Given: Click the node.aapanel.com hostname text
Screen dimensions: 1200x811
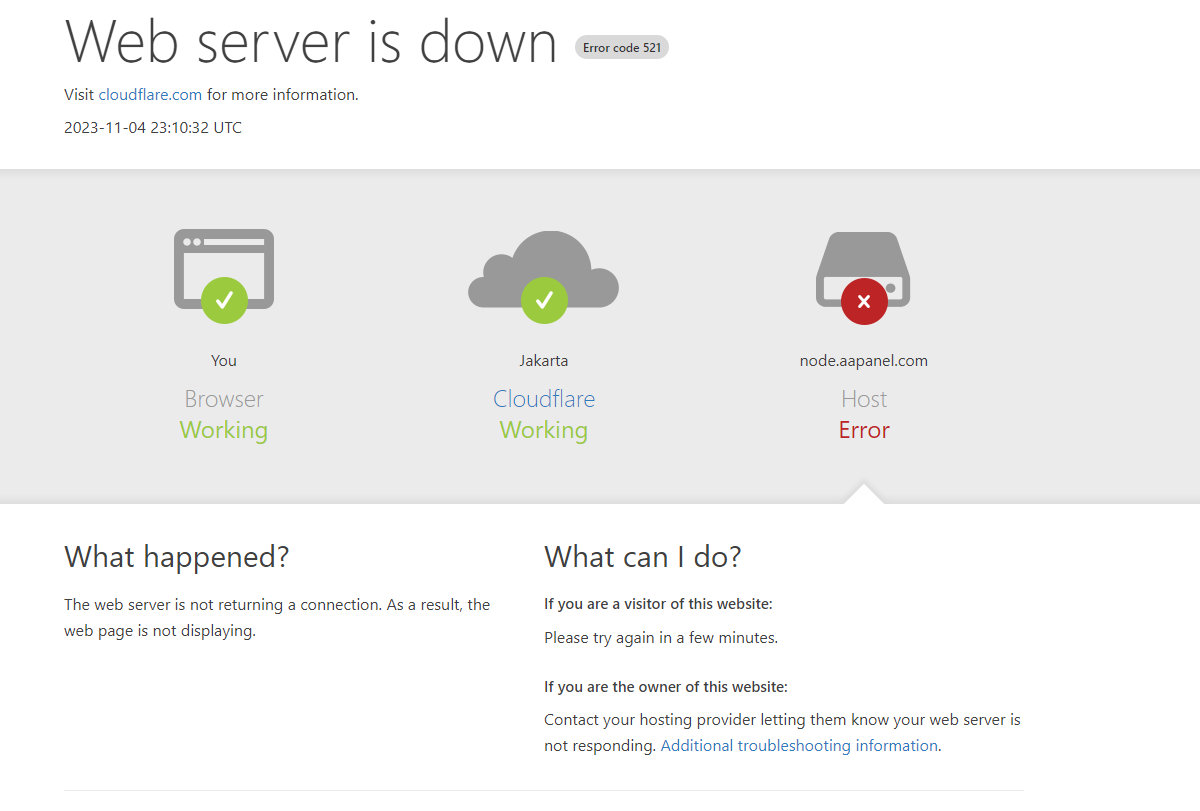Looking at the screenshot, I should 864,361.
